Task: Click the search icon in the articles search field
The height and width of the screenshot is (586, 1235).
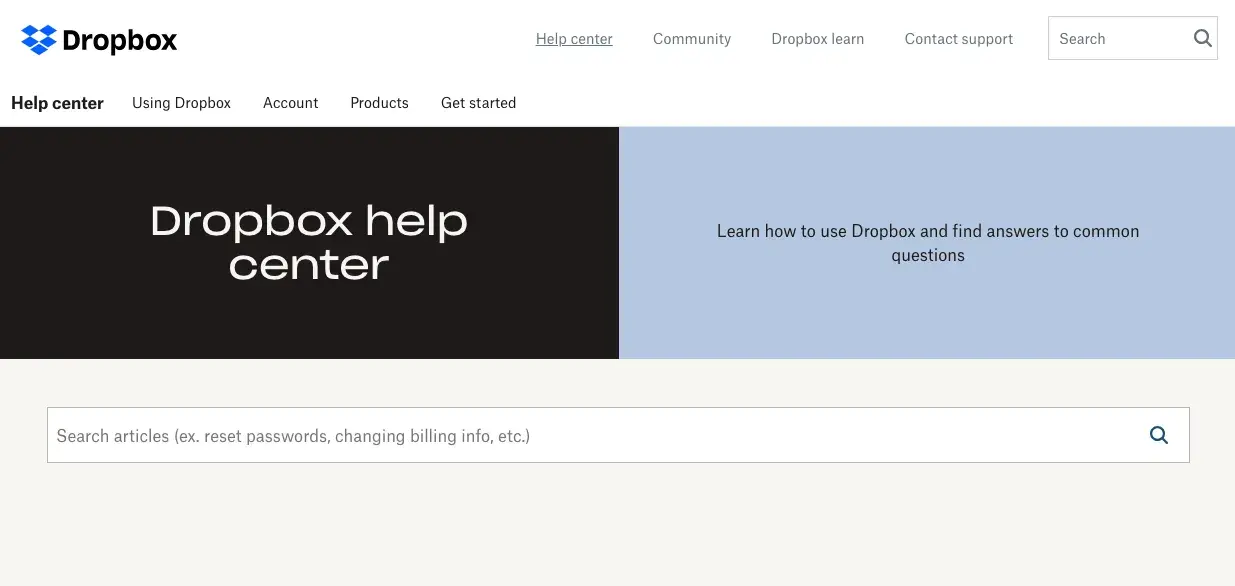Action: (1158, 435)
